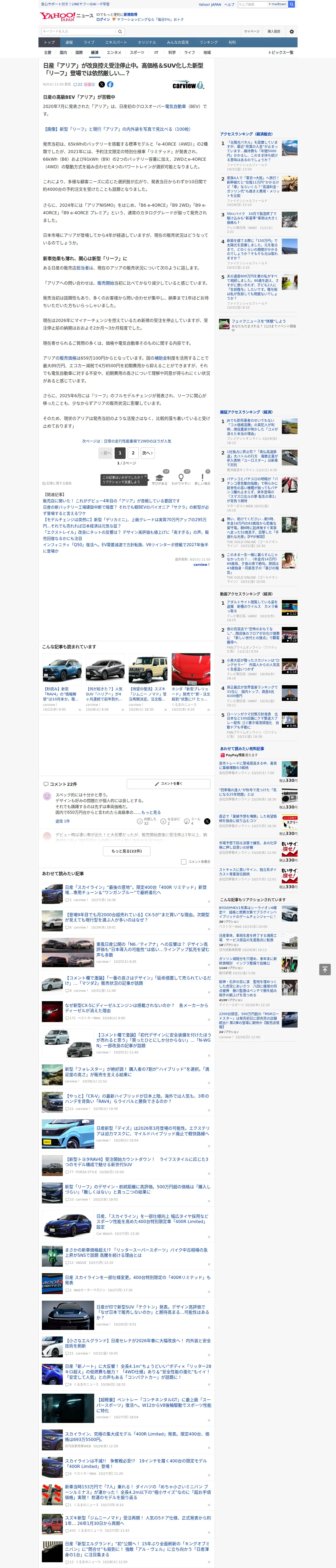Viewport: 336px width, 1568px height.
Task: Click the search magnifier icon beside keyword field
Action: [120, 31]
